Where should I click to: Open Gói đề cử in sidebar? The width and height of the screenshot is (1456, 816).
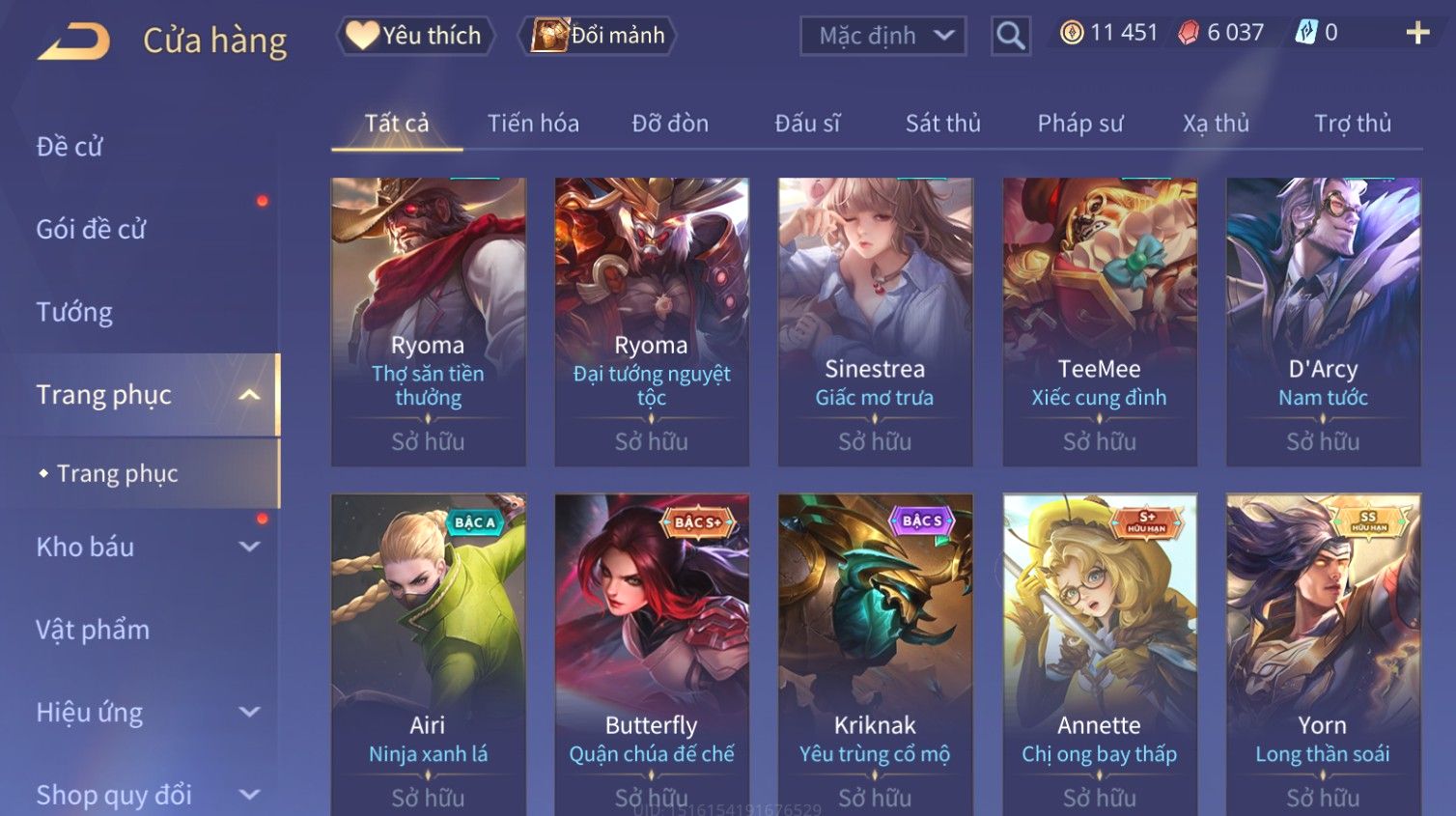(x=91, y=230)
